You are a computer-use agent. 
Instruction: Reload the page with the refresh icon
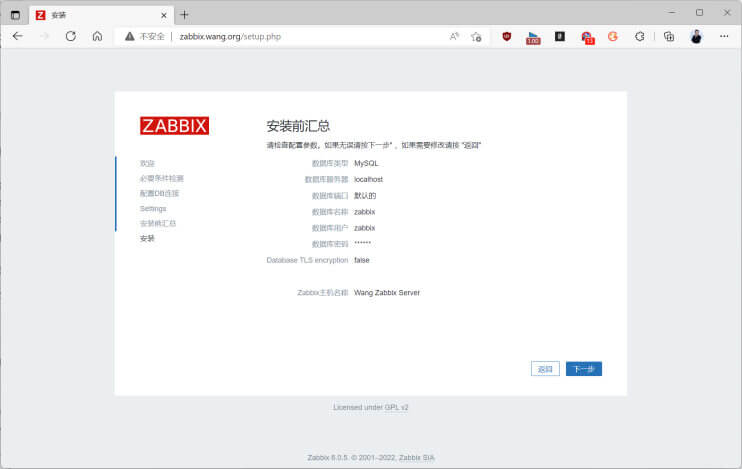(x=71, y=36)
